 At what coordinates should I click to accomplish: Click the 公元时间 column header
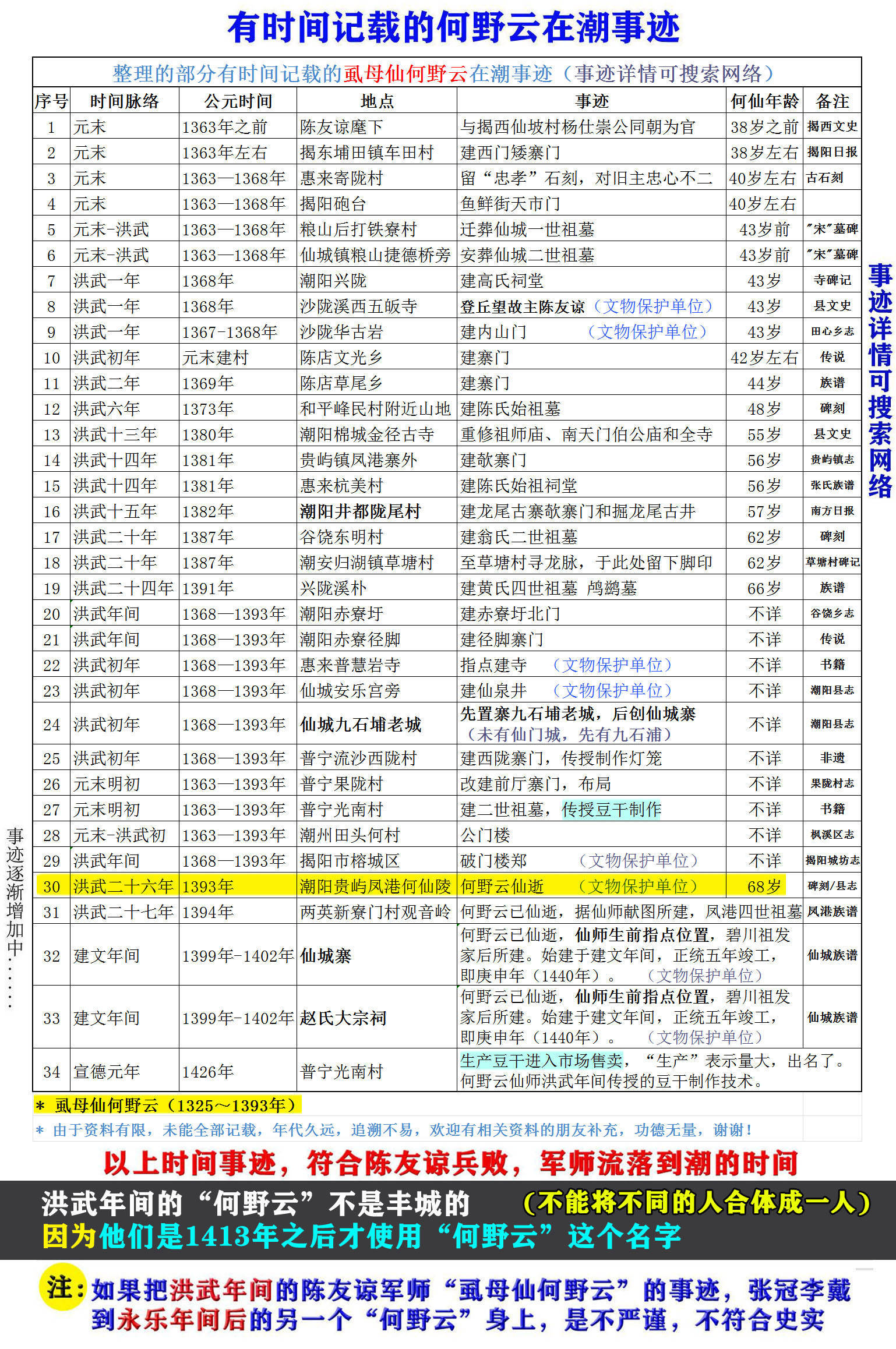click(238, 101)
